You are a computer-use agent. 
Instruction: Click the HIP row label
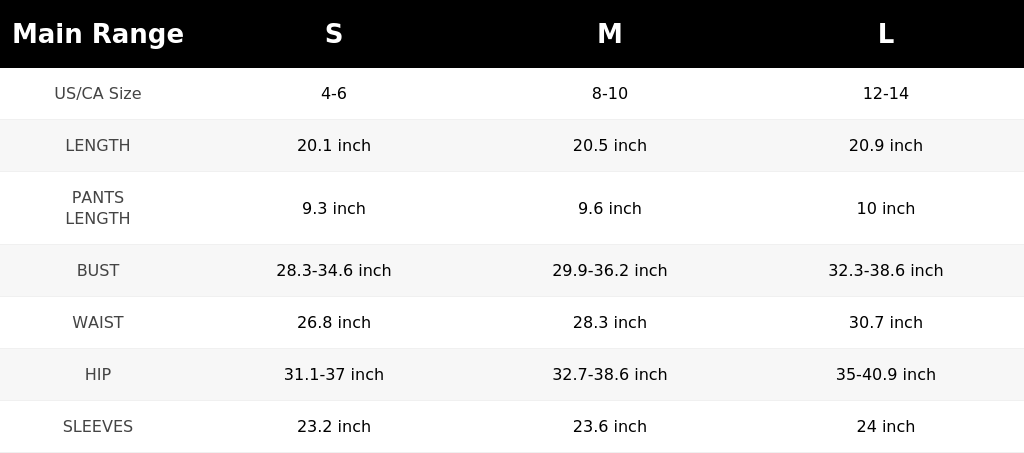(98, 375)
